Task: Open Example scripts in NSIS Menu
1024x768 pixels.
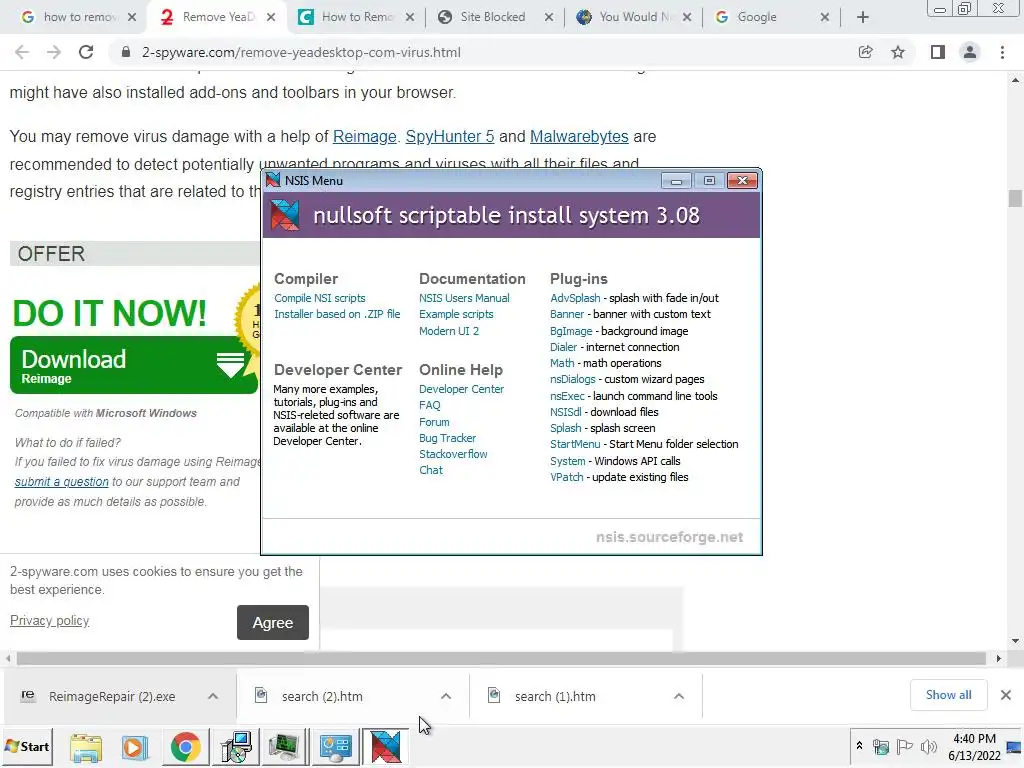Action: (x=456, y=314)
